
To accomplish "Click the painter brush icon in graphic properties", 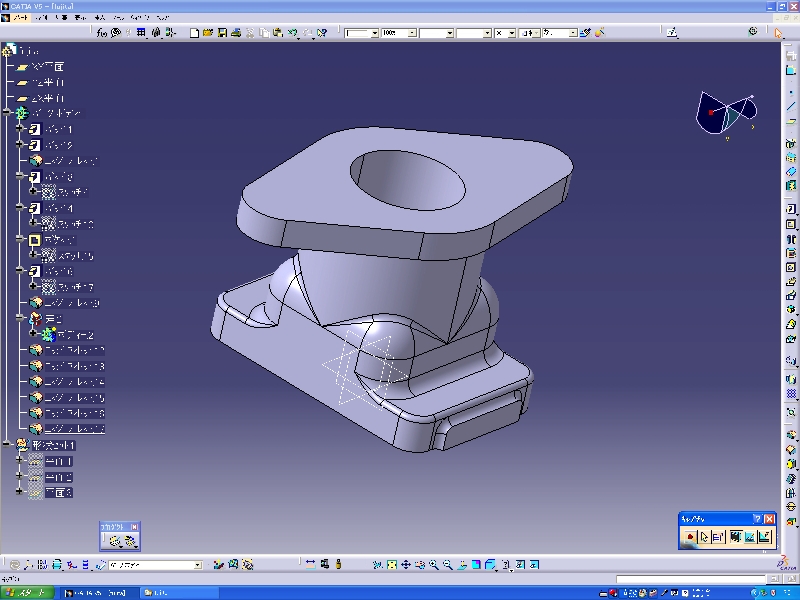I will pos(586,33).
